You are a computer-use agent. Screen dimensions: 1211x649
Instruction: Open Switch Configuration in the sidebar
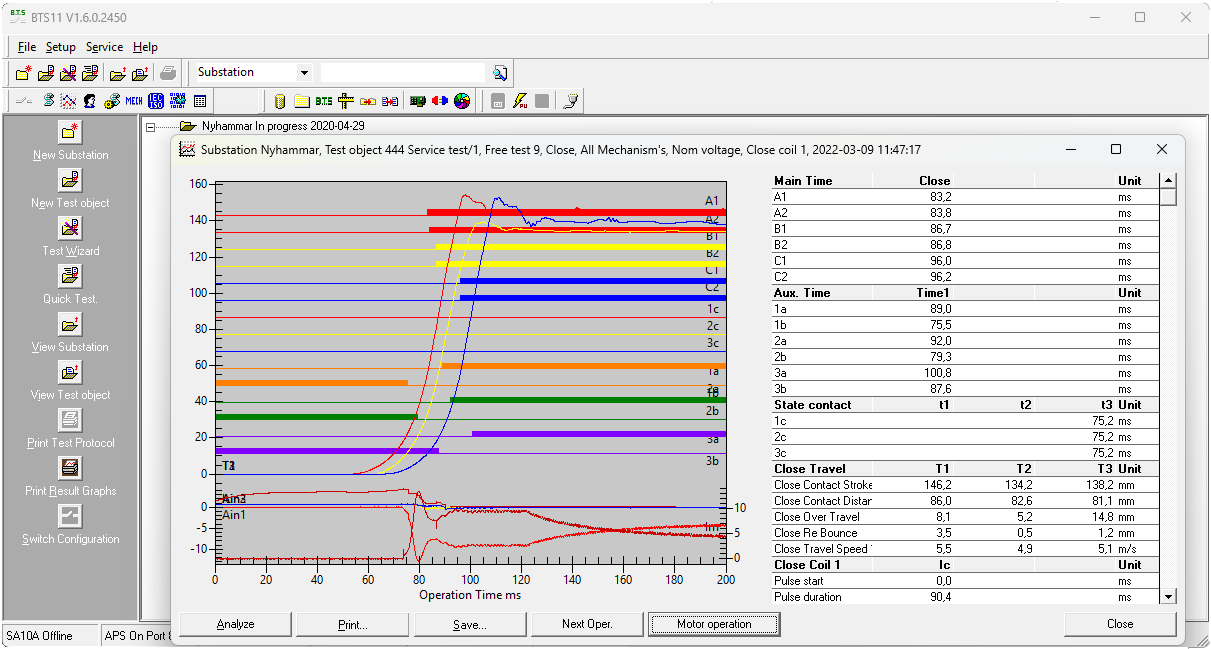[x=70, y=516]
